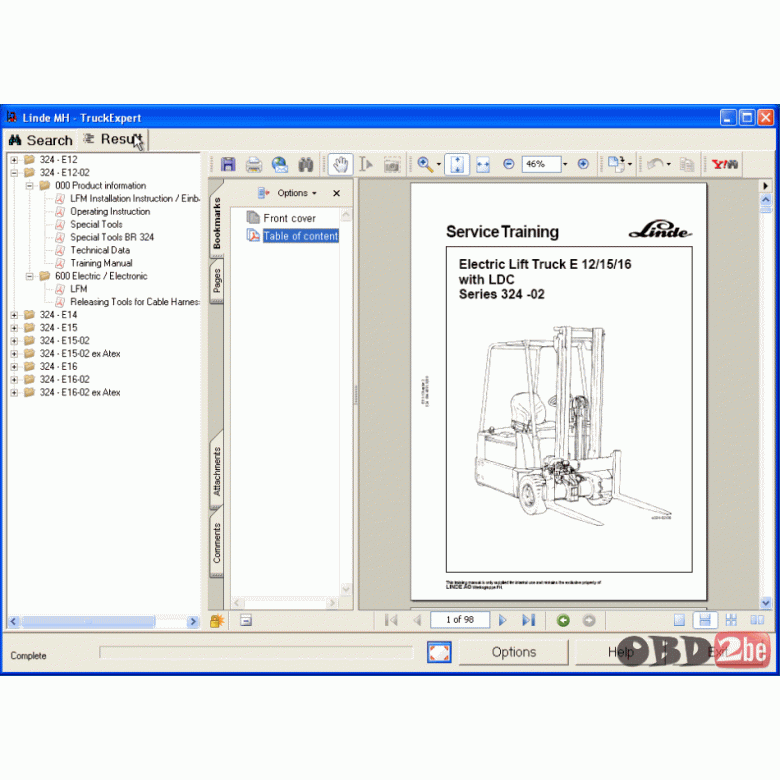Expand the 324 - E16-02 folder

(x=14, y=380)
